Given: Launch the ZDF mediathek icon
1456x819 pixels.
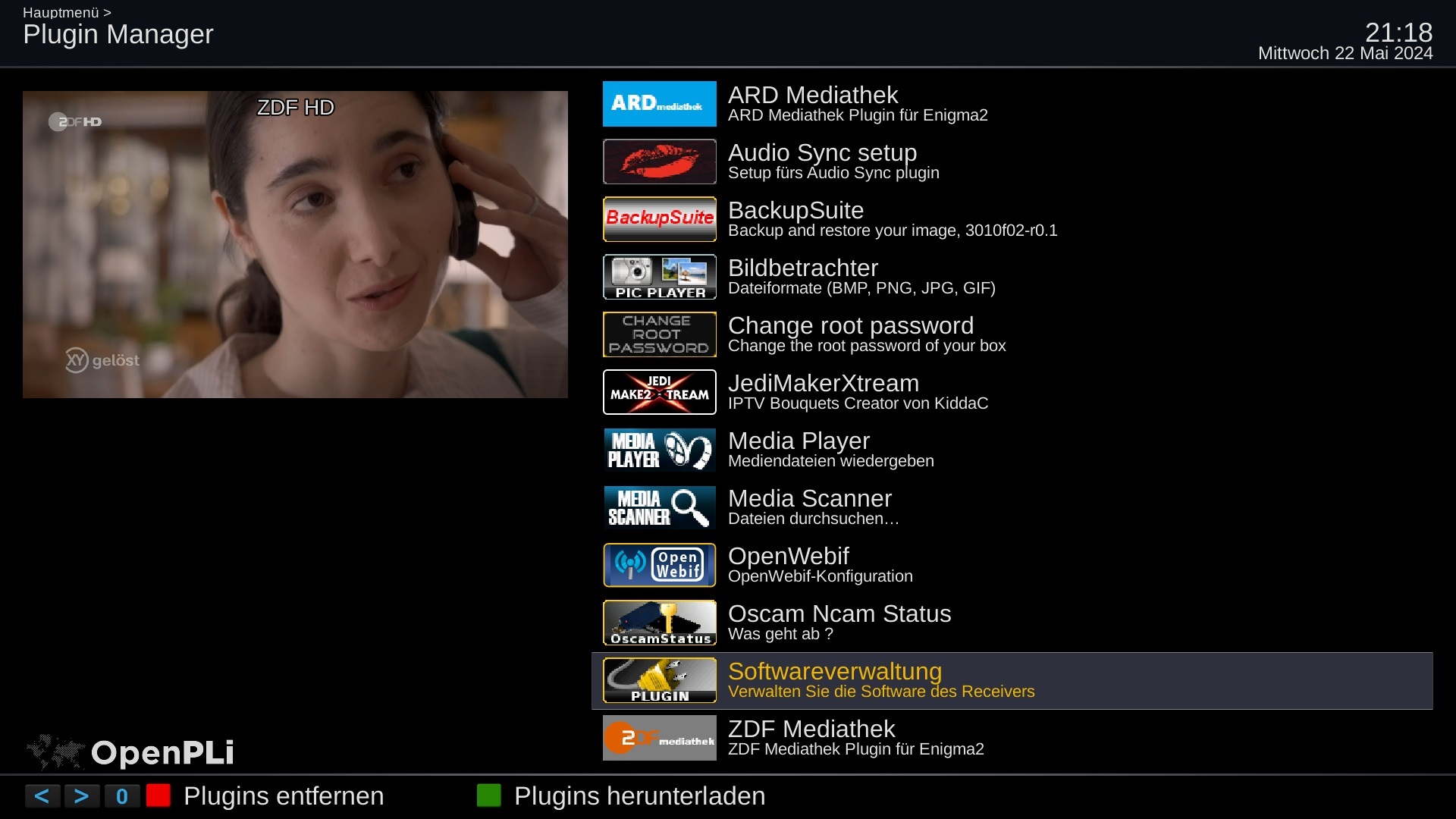Looking at the screenshot, I should click(659, 738).
